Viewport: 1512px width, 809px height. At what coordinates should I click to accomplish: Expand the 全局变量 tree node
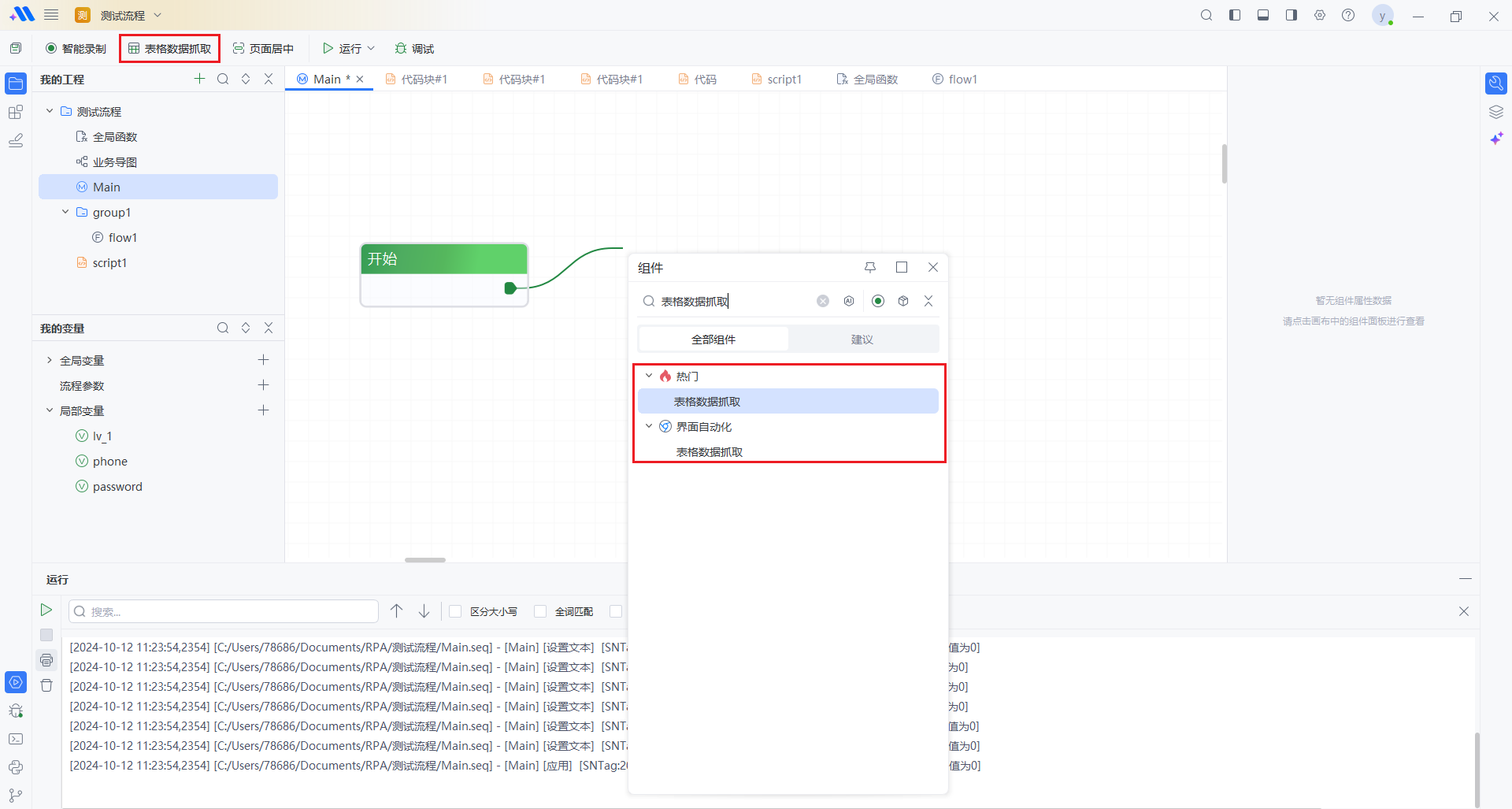point(50,360)
